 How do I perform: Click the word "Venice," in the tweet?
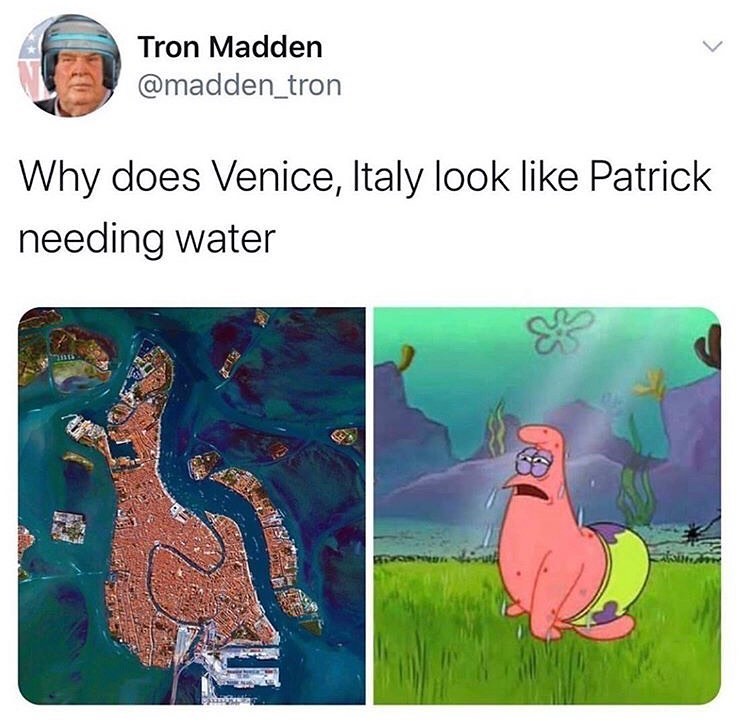tap(277, 177)
